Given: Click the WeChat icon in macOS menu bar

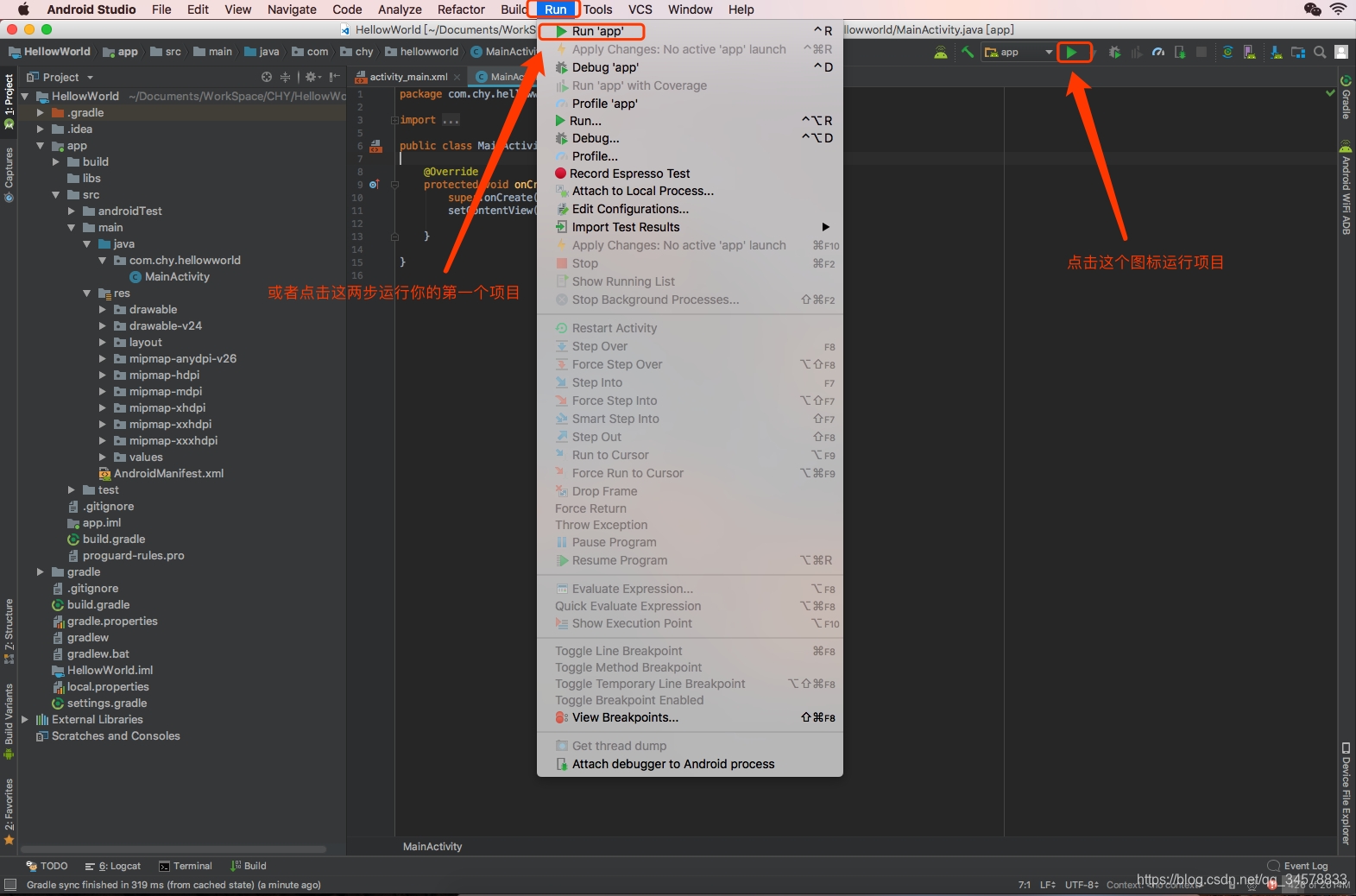Looking at the screenshot, I should click(1312, 9).
